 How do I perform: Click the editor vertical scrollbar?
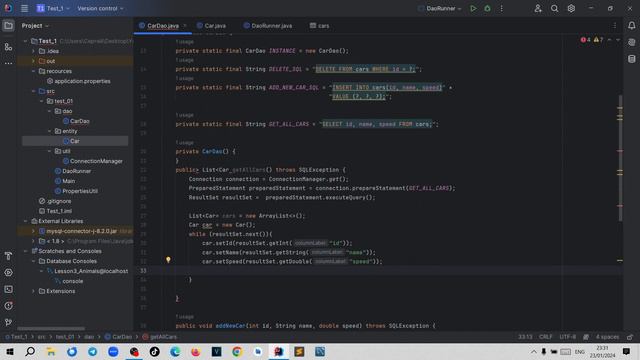[x=620, y=158]
